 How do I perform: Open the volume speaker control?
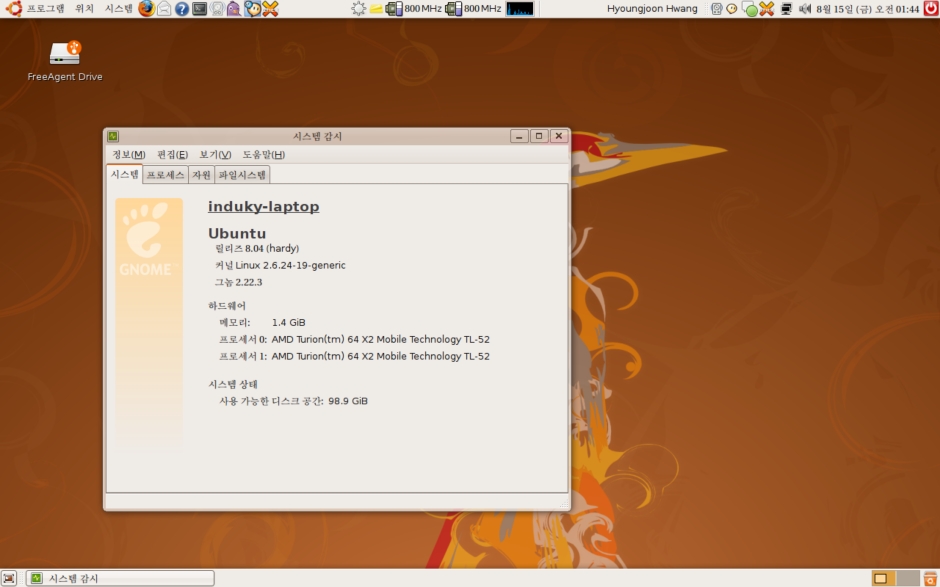tap(805, 8)
